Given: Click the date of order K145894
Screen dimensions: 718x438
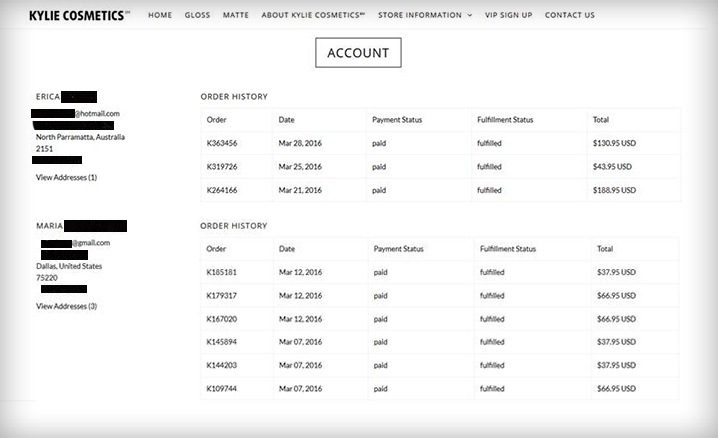Looking at the screenshot, I should [x=300, y=342].
